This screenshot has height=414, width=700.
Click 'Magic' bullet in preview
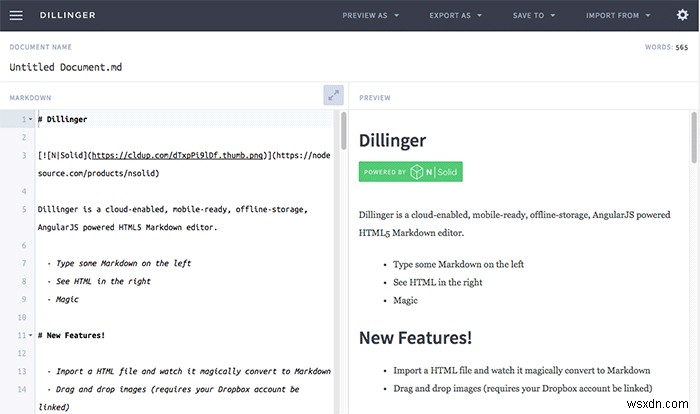click(x=405, y=300)
